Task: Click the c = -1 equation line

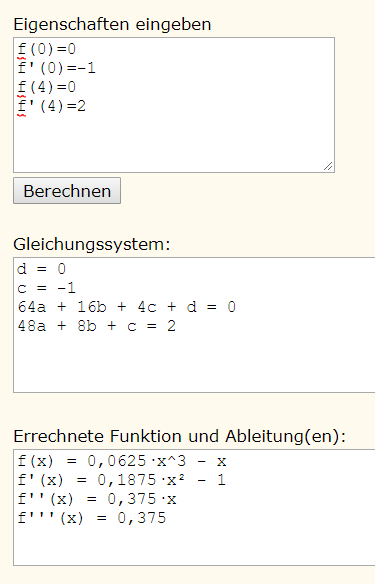Action: (x=47, y=288)
